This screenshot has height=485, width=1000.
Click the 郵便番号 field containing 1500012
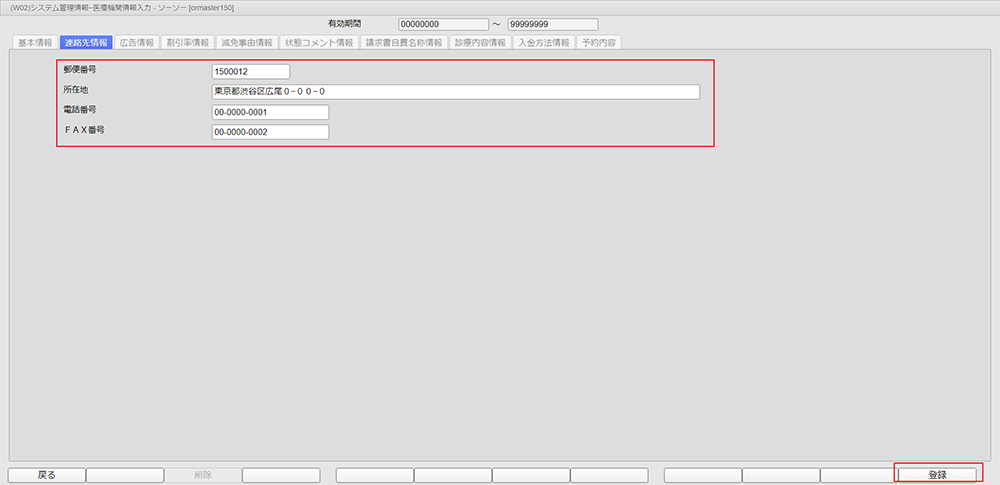click(x=250, y=72)
